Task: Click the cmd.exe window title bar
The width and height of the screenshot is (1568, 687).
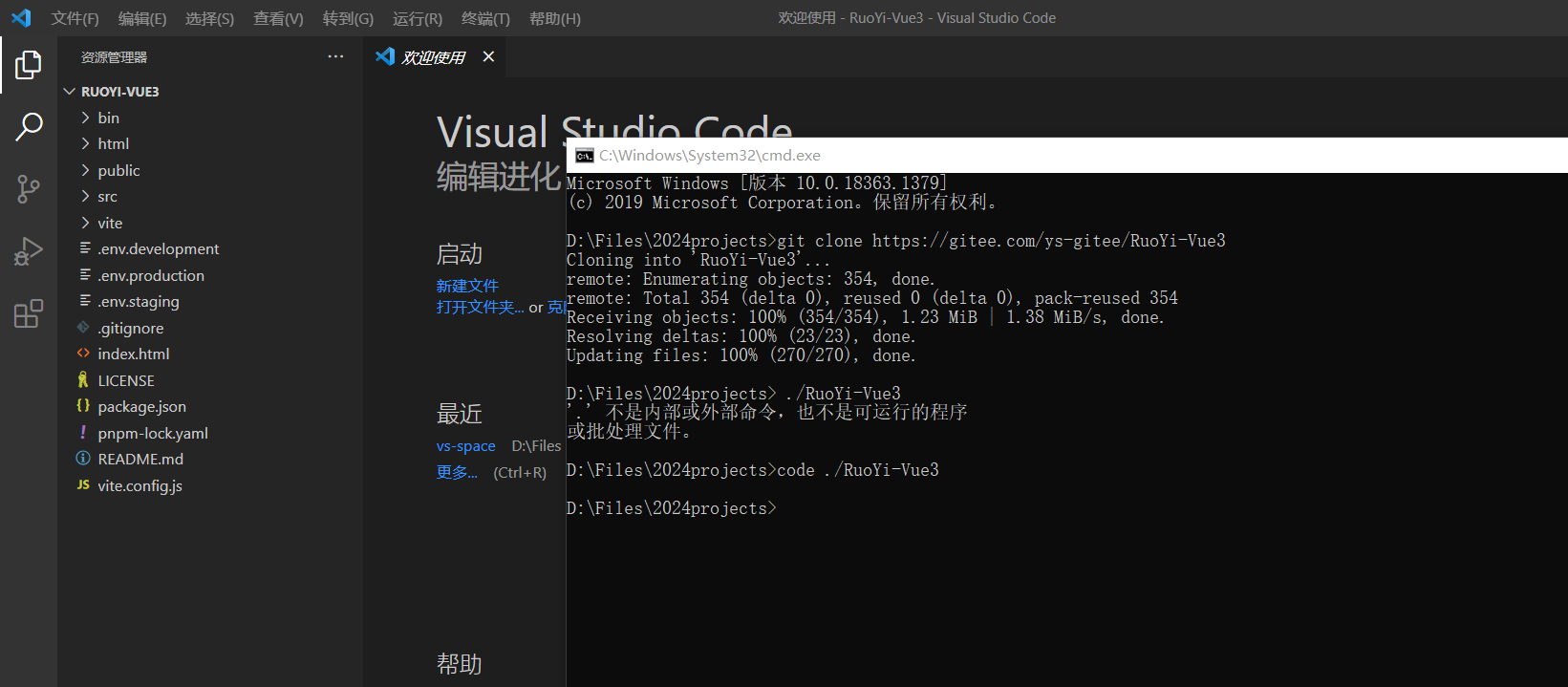Action: [1066, 156]
